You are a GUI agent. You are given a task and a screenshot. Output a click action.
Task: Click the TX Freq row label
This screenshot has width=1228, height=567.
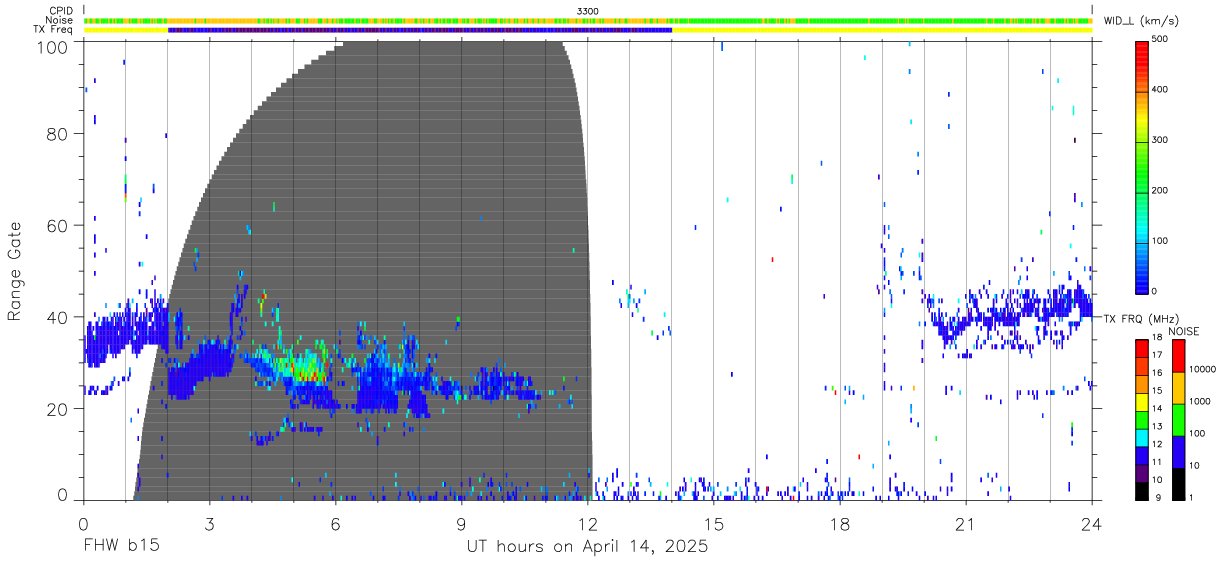point(54,30)
